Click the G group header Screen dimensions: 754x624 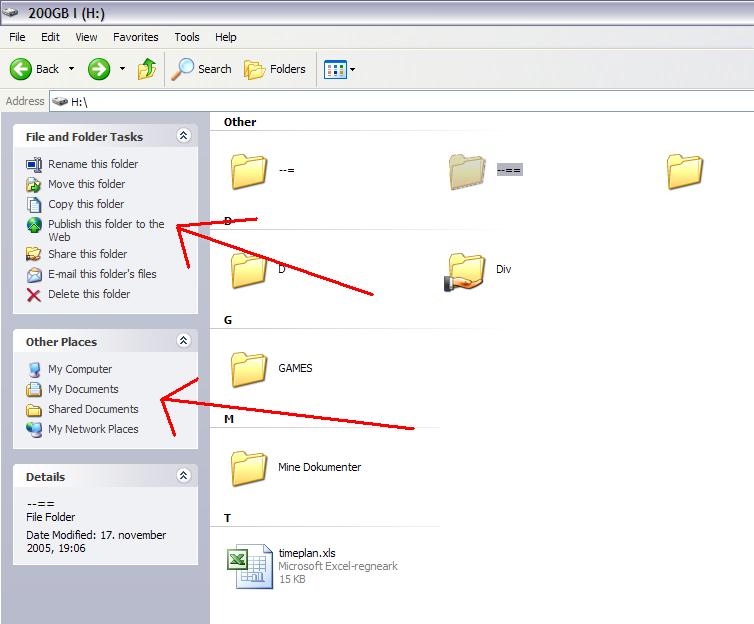228,320
